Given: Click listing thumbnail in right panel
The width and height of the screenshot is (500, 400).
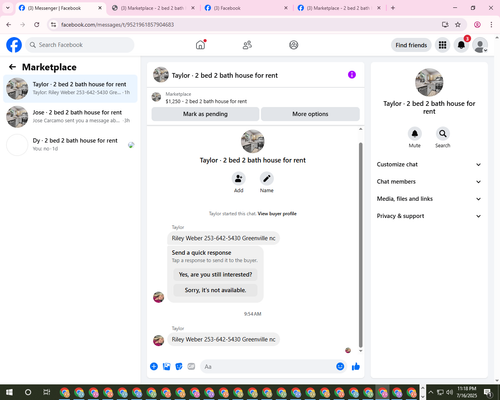Looking at the screenshot, I should (429, 82).
